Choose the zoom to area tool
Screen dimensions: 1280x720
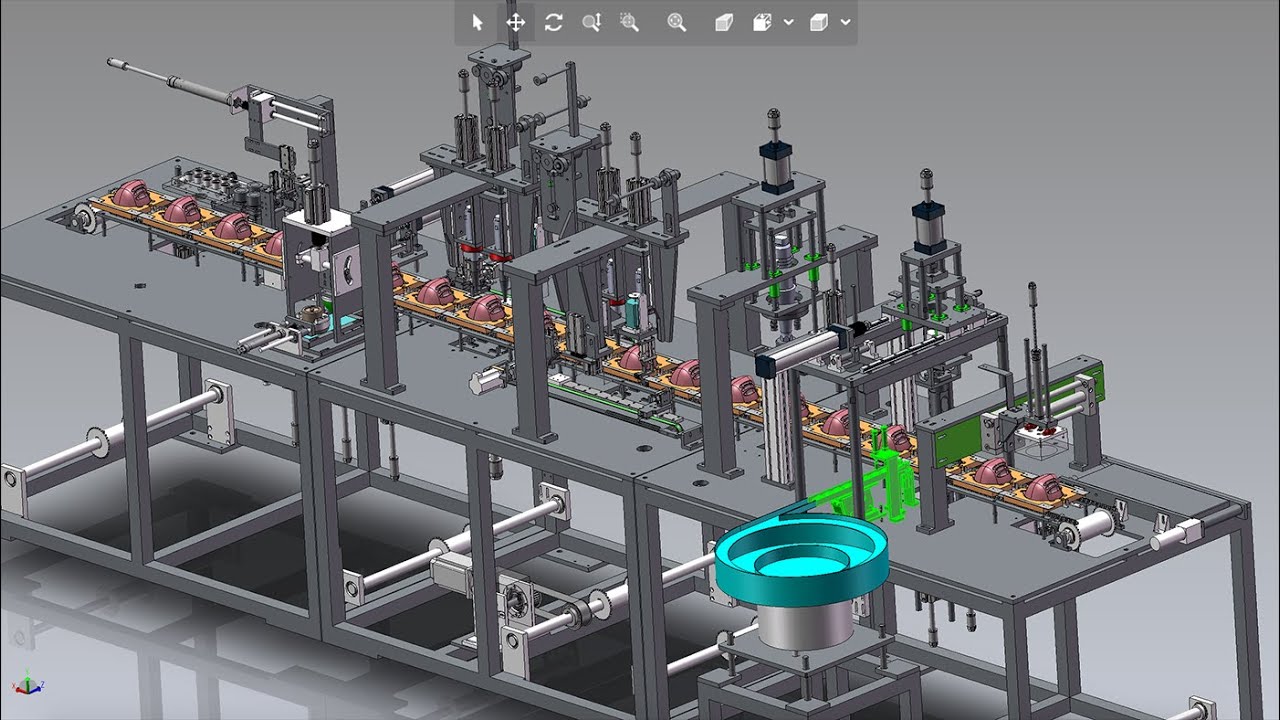(629, 22)
